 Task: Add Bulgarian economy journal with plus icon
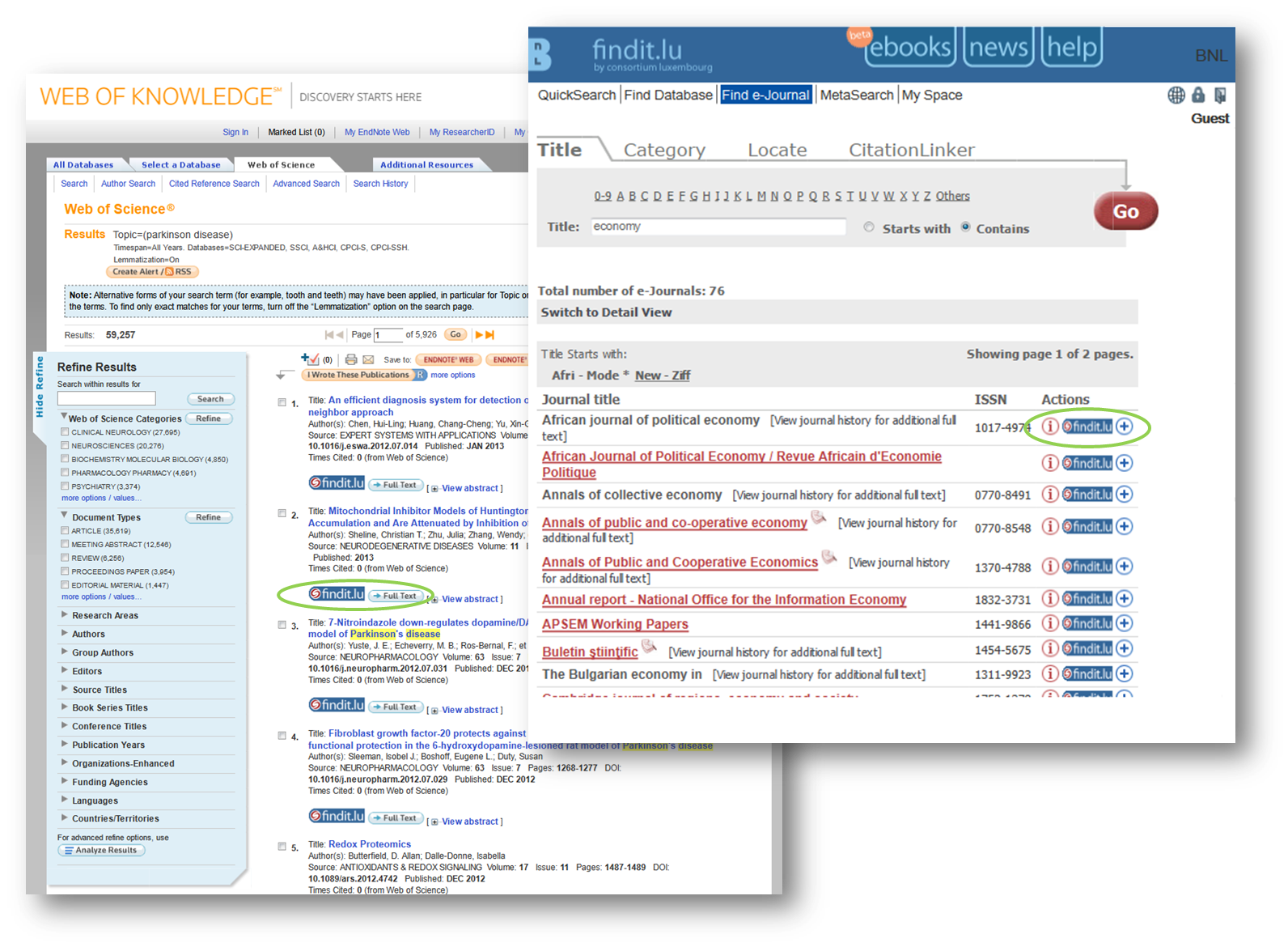pyautogui.click(x=1125, y=673)
